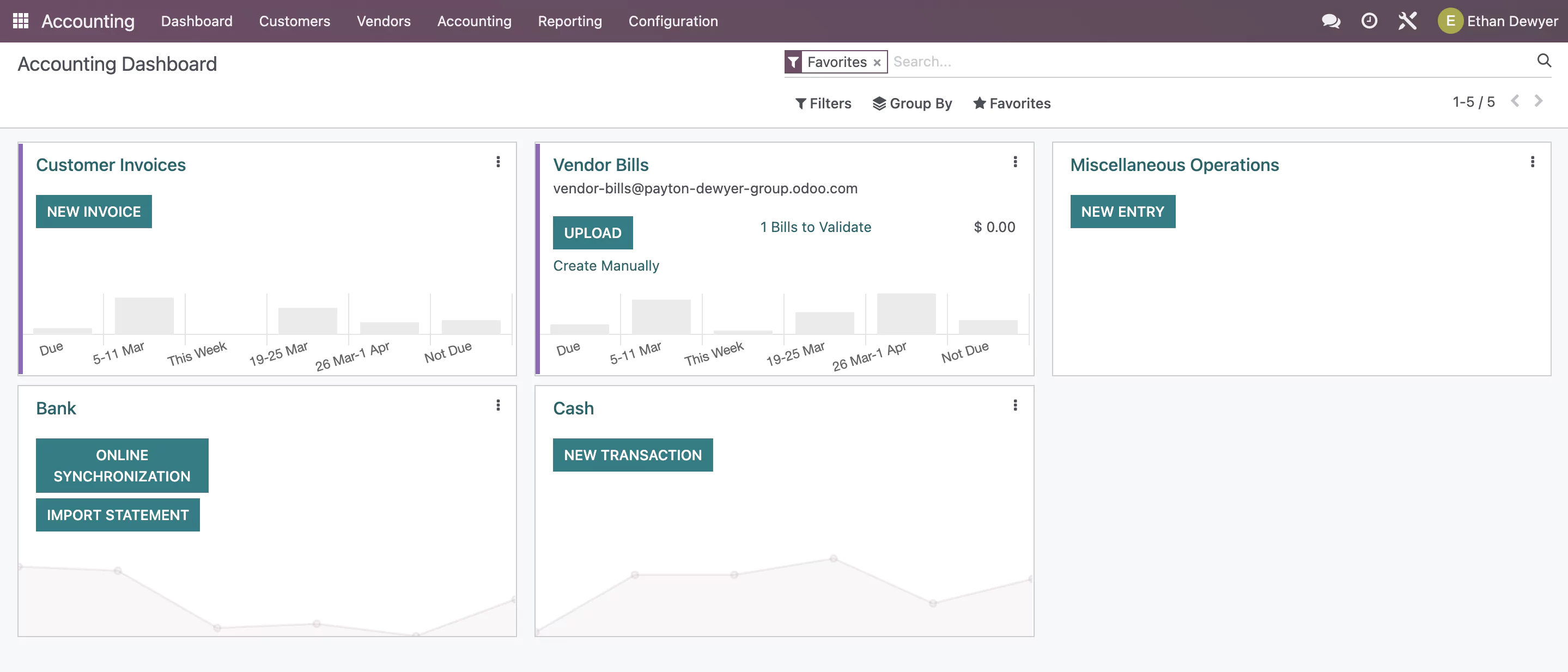Screen dimensions: 1568x672
Task: Click the Ethan Dewyer user avatar
Action: (1450, 21)
